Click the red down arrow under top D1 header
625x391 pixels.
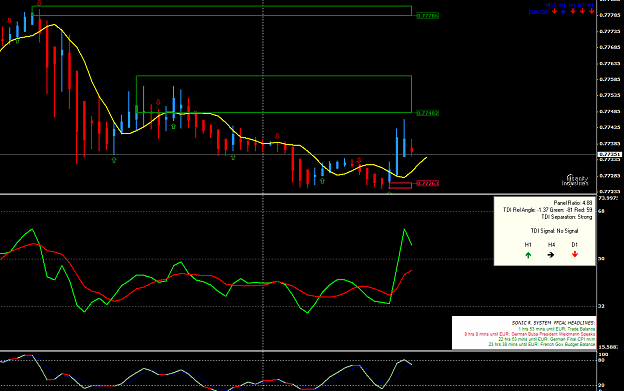[582, 11]
